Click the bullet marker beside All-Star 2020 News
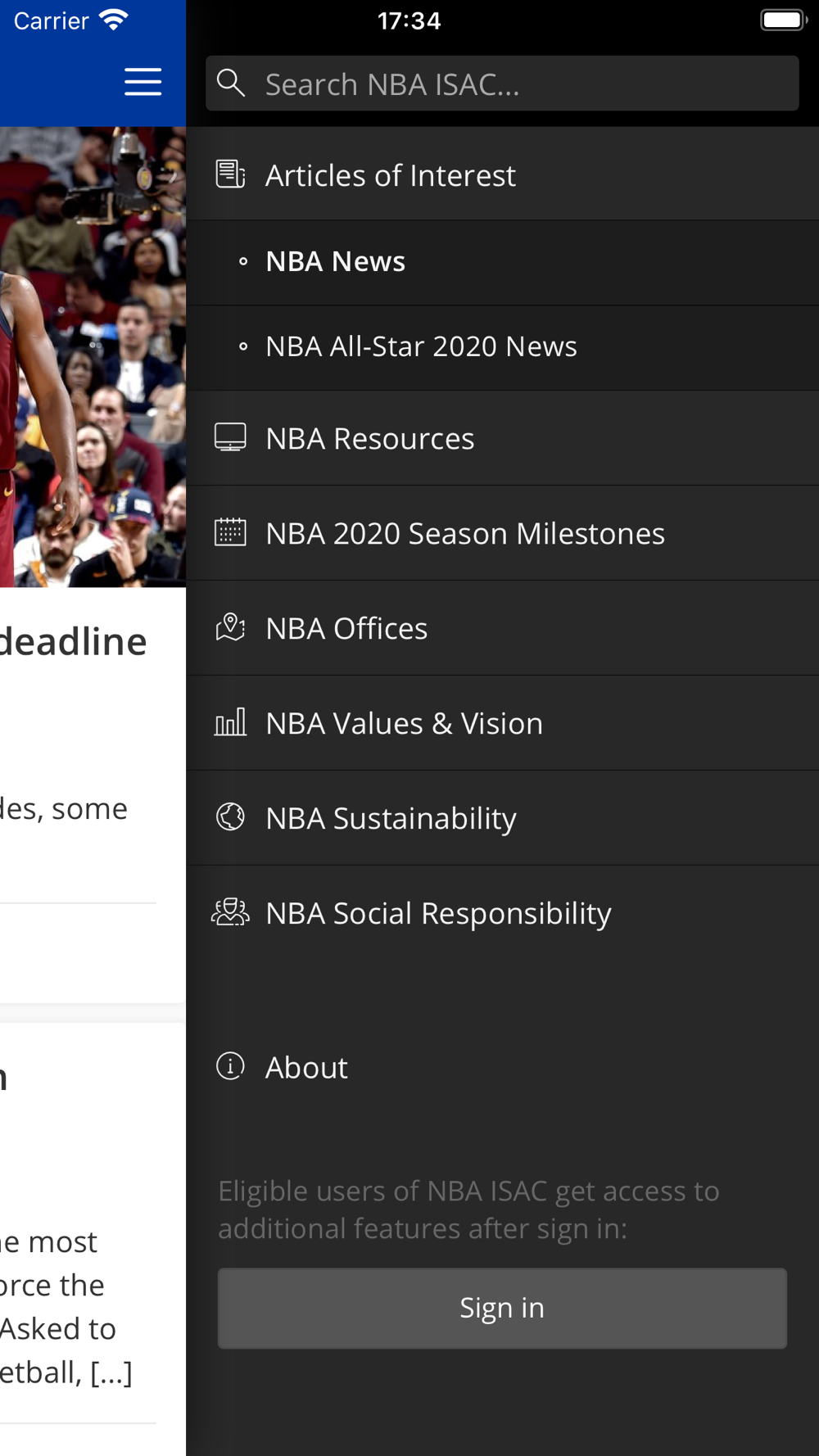This screenshot has height=1456, width=819. click(x=243, y=347)
